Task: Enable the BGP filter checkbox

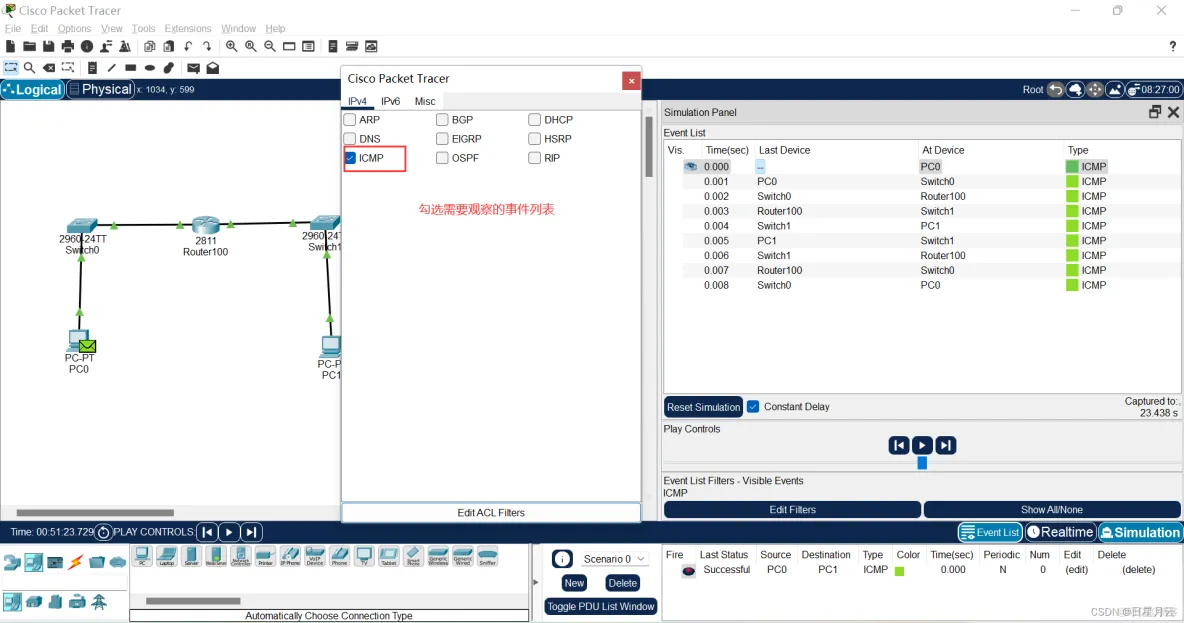Action: click(x=442, y=119)
